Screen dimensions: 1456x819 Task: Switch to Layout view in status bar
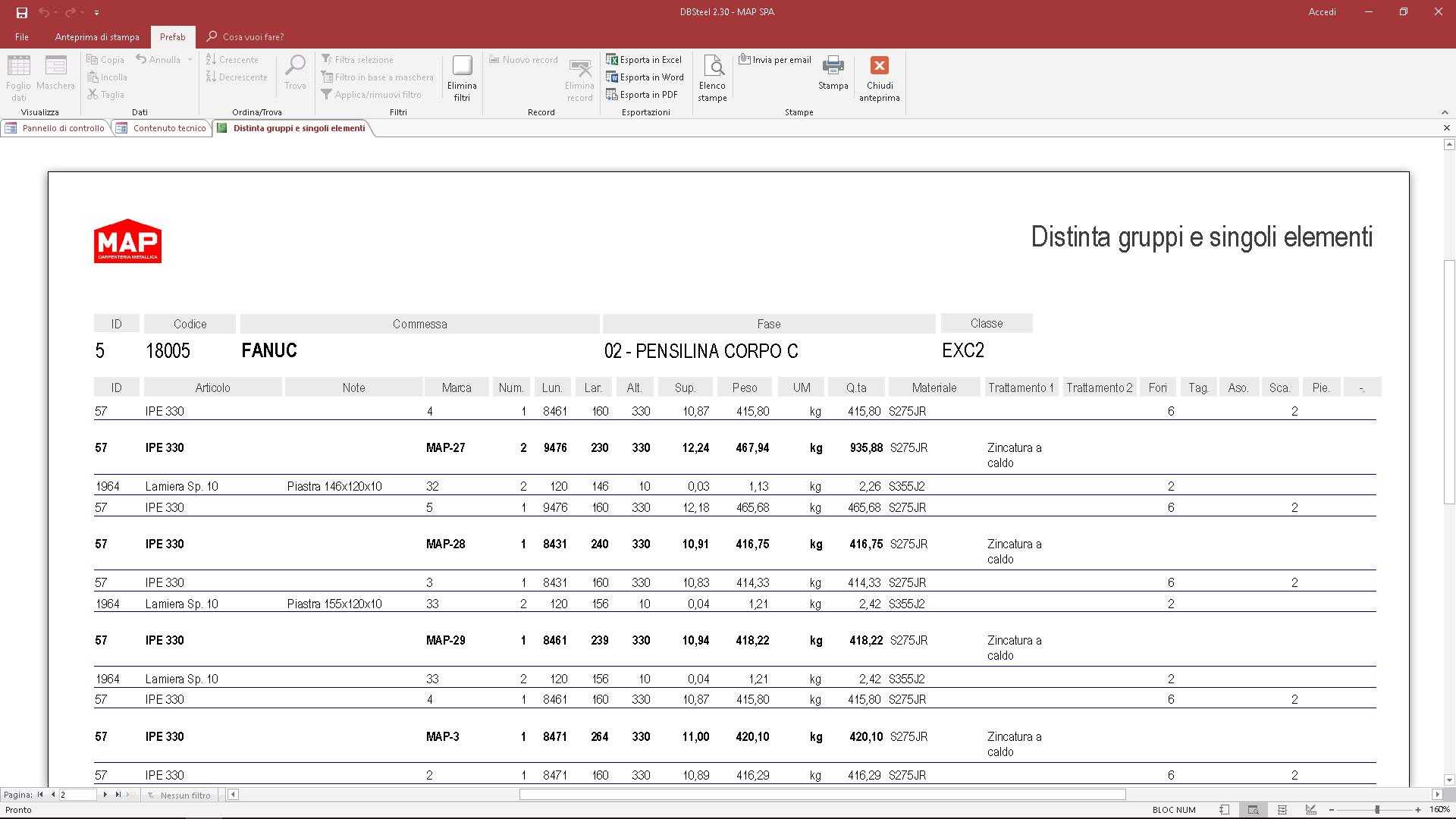[1282, 810]
